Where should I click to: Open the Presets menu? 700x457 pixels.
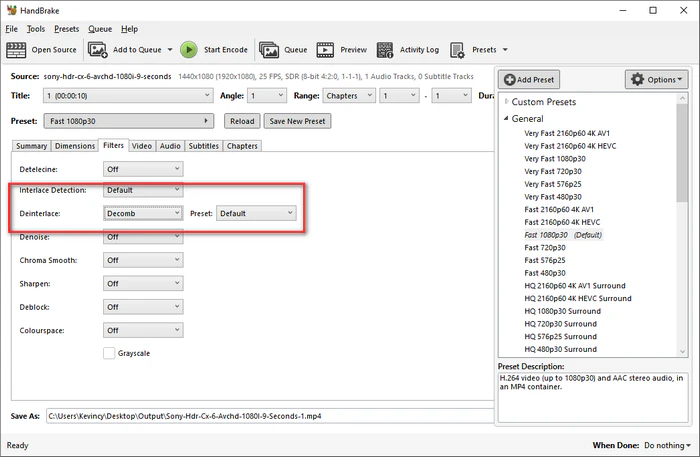pos(67,29)
